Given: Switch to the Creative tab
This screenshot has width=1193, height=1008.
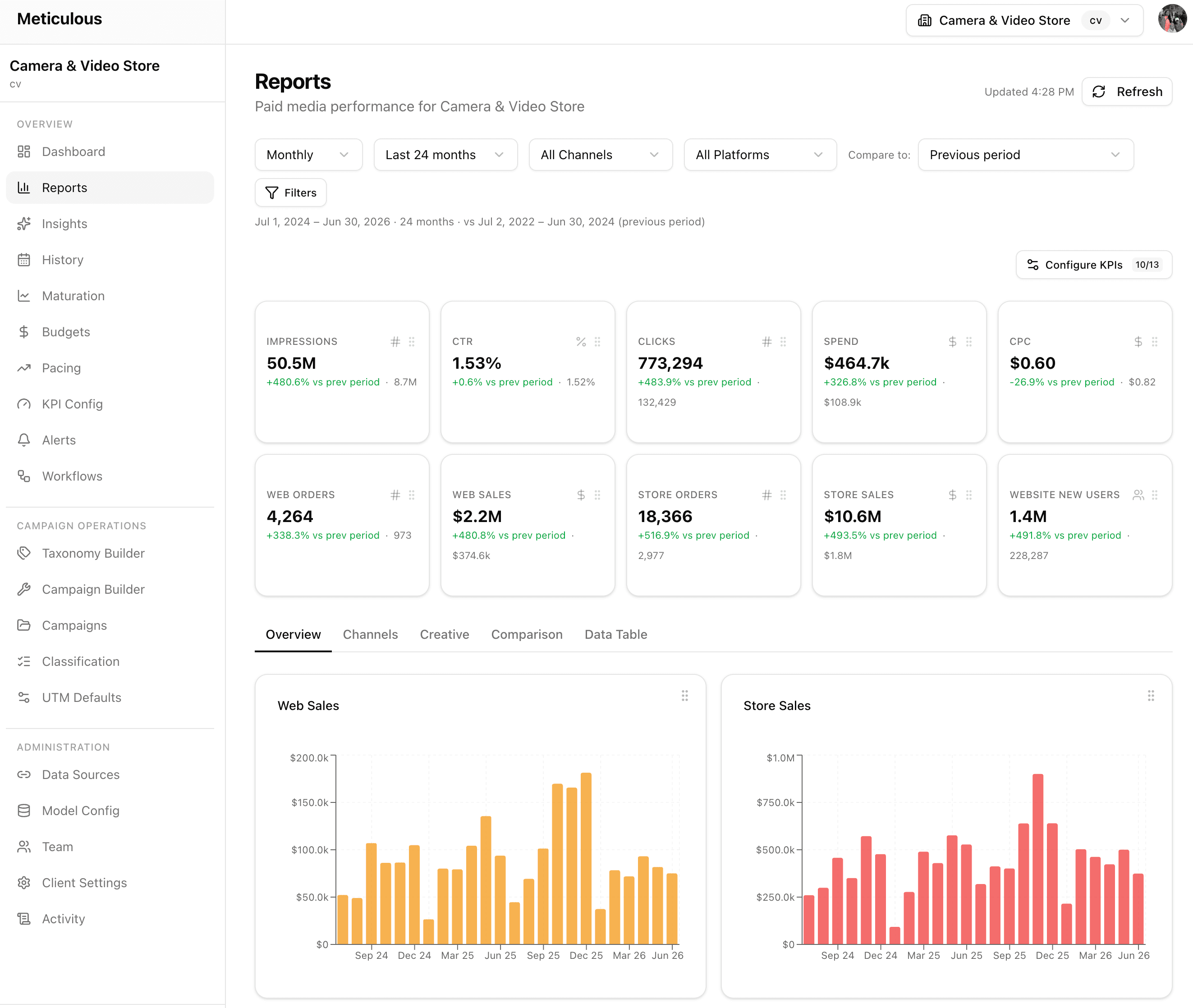Looking at the screenshot, I should [445, 634].
